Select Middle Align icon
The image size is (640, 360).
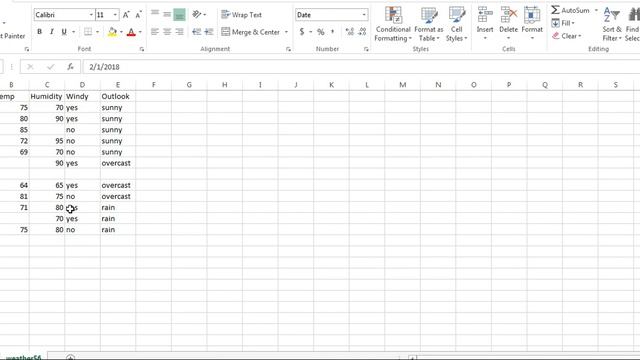(x=167, y=15)
